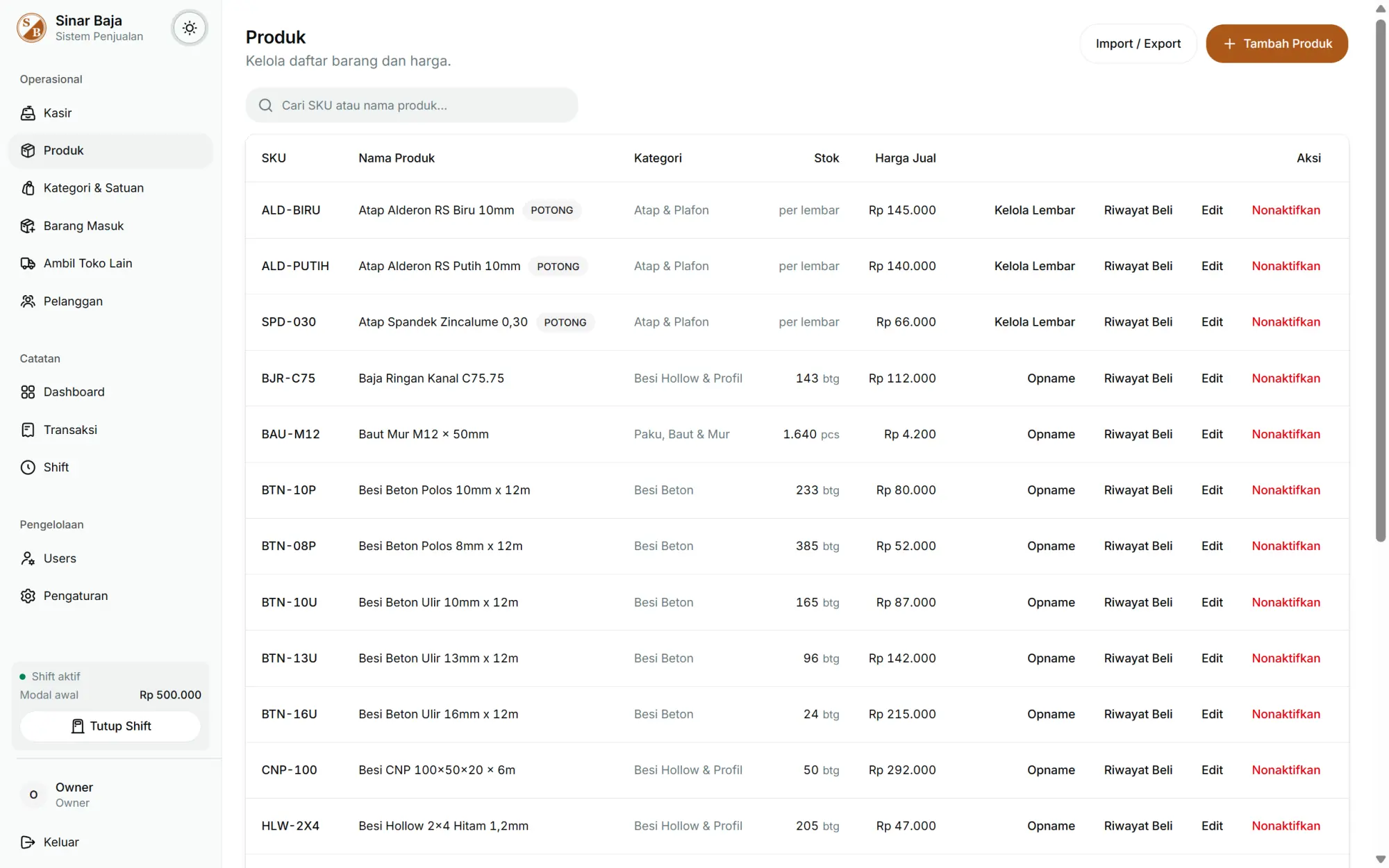The image size is (1389, 868).
Task: Click the Modal awal amount Rp 500.000
Action: tap(170, 695)
